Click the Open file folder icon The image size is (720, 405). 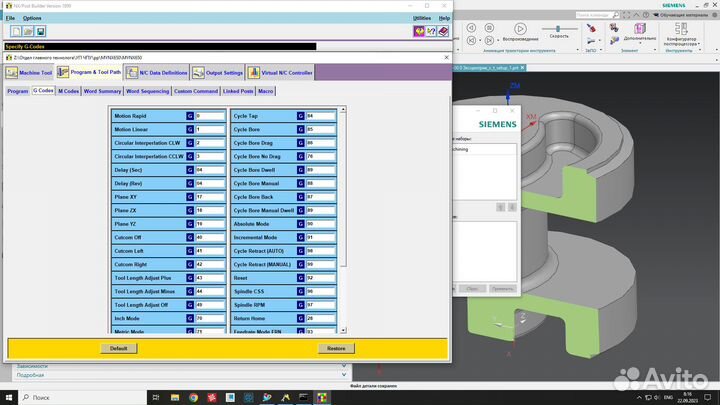[x=29, y=32]
